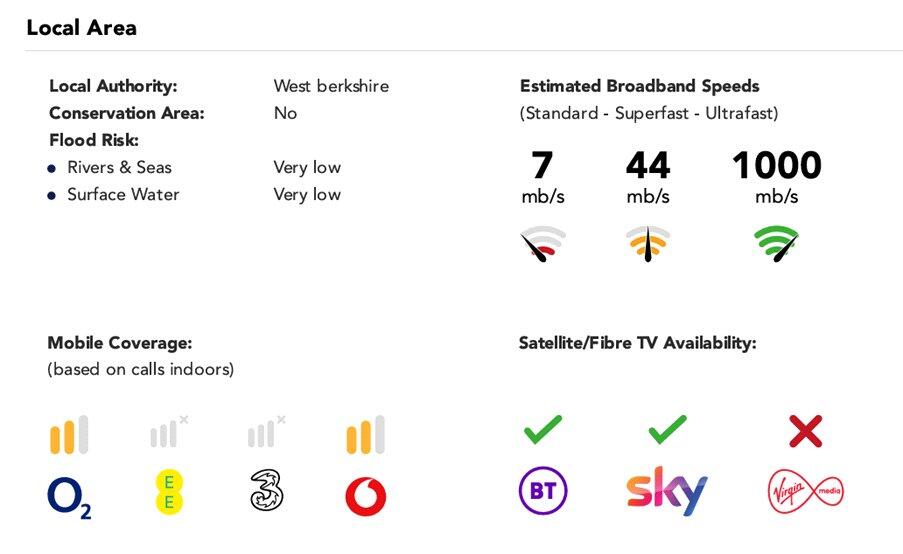Click the orange superfast speed gauge

tap(648, 244)
